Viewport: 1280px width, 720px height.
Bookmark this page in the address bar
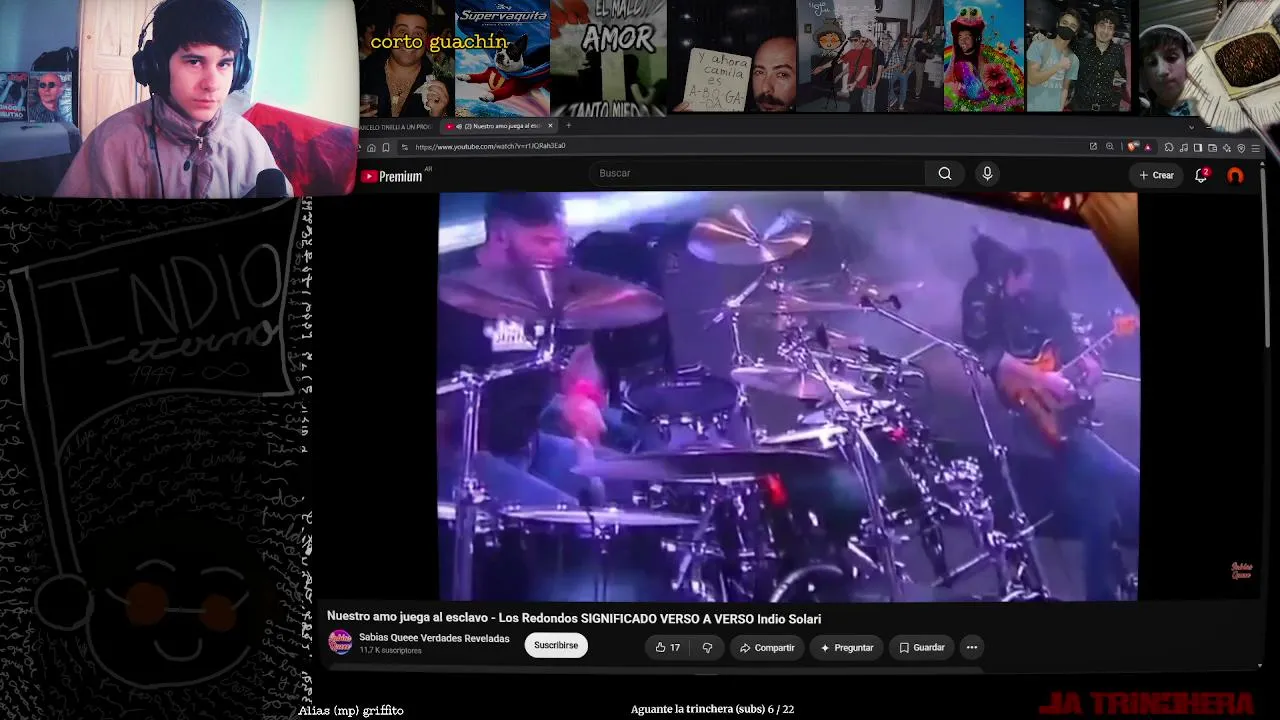(386, 147)
